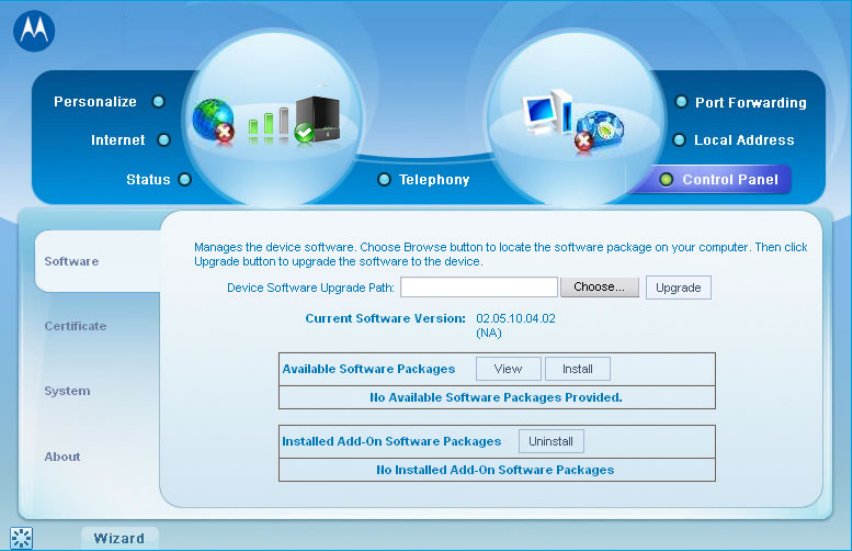Image resolution: width=852 pixels, height=551 pixels.
Task: Click the black modem device icon
Action: pyautogui.click(x=317, y=120)
